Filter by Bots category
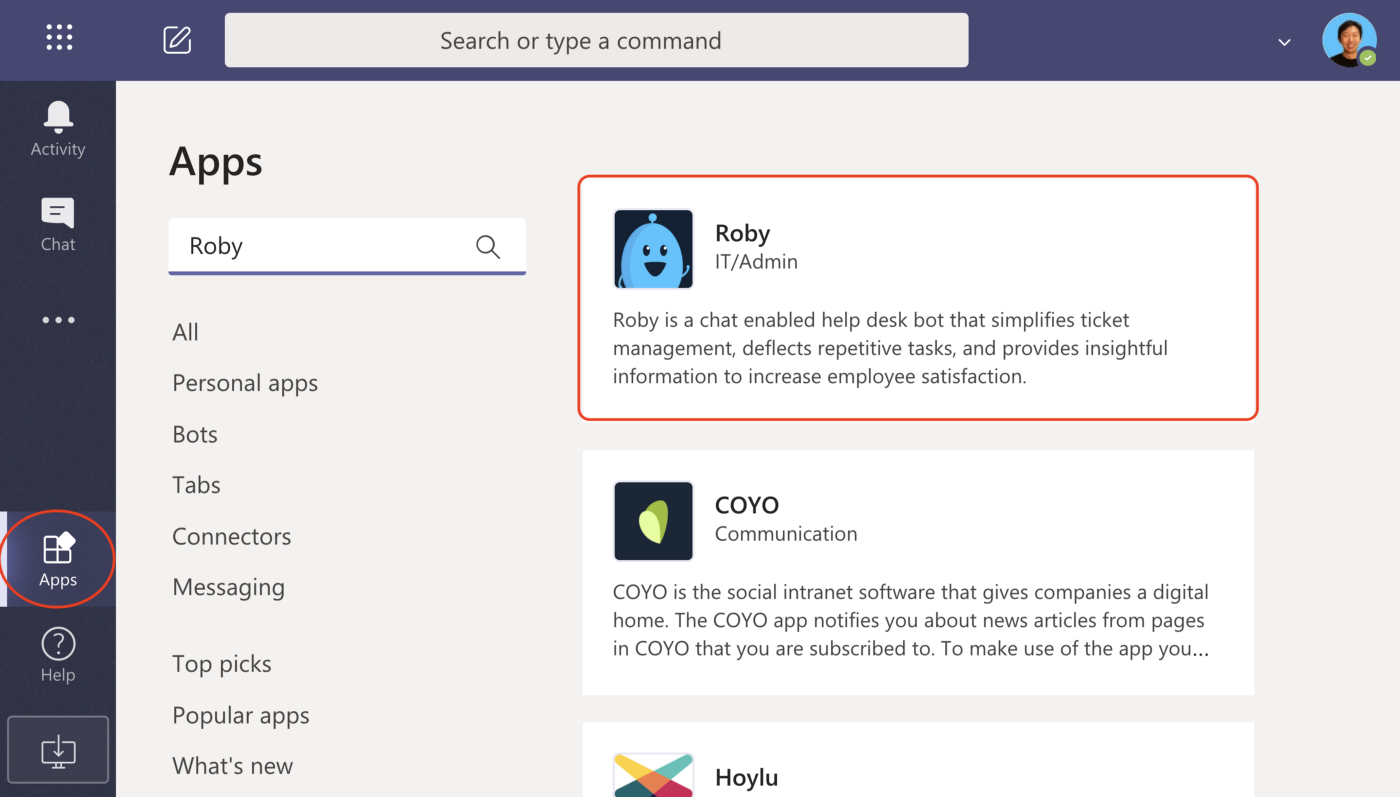 click(x=195, y=434)
